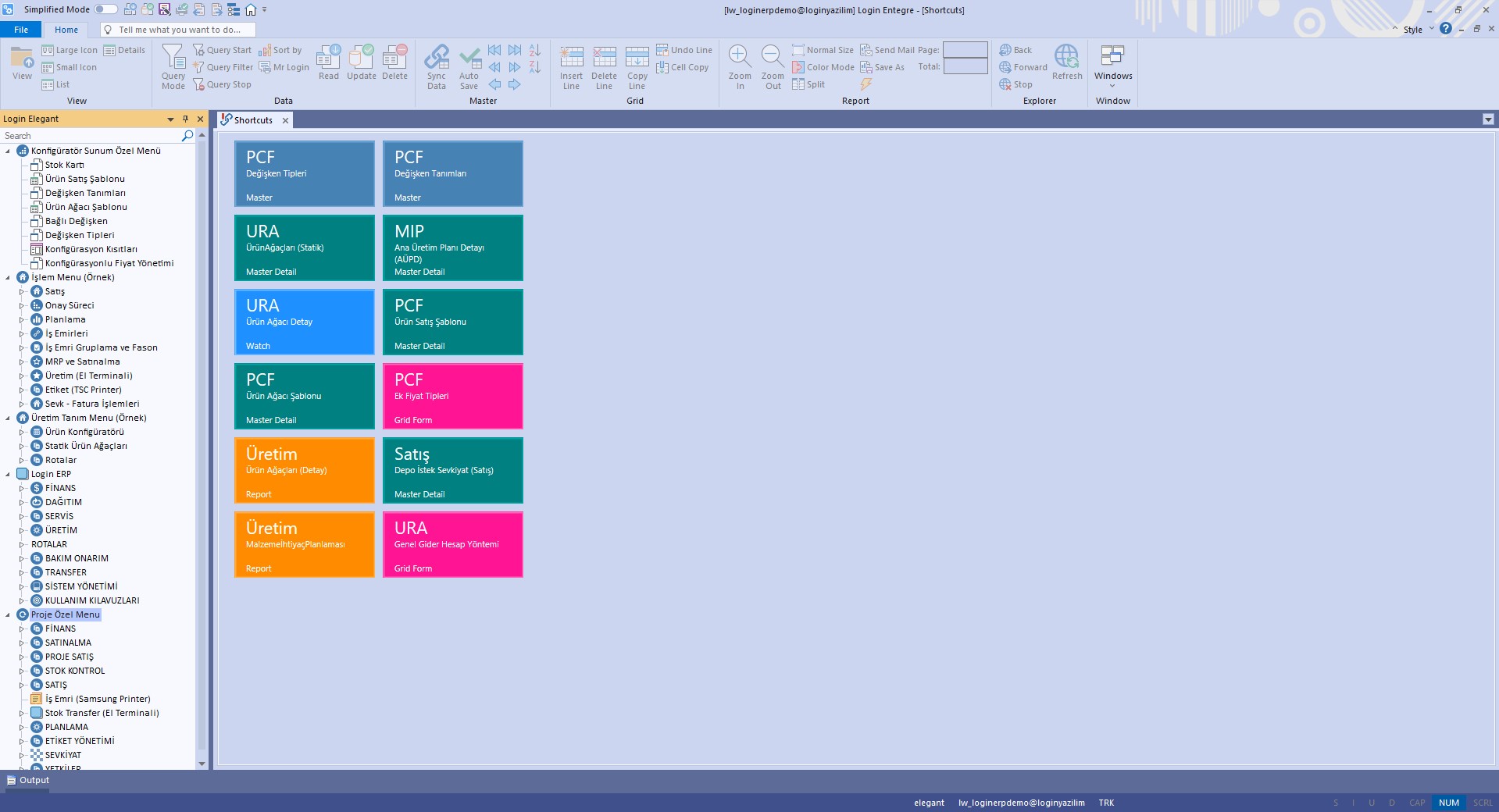Click the Sync Data icon

pyautogui.click(x=436, y=66)
